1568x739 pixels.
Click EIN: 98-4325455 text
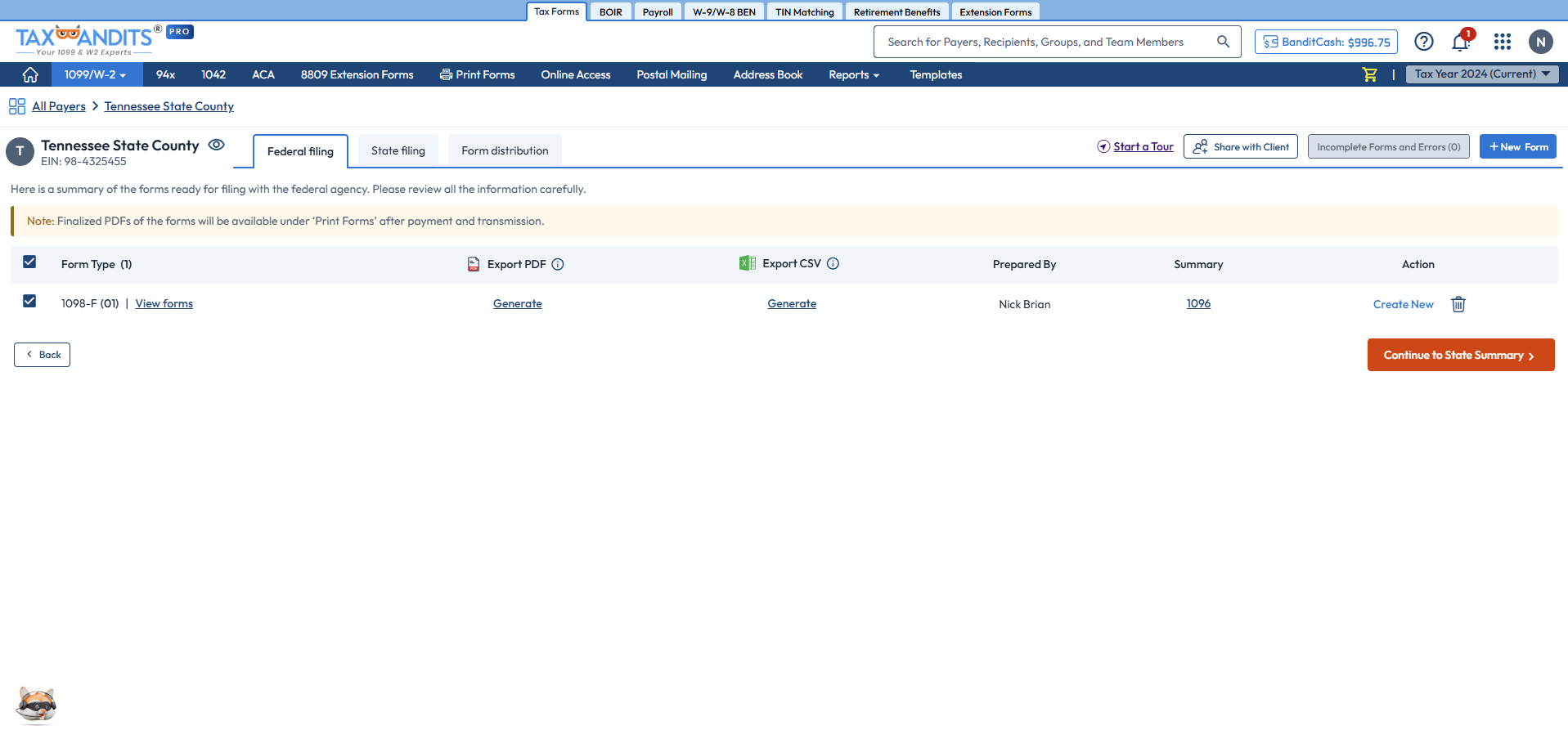83,161
